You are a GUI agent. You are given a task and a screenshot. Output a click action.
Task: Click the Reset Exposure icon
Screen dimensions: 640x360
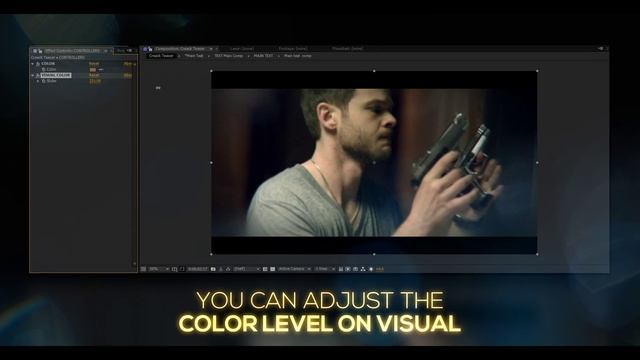371,269
